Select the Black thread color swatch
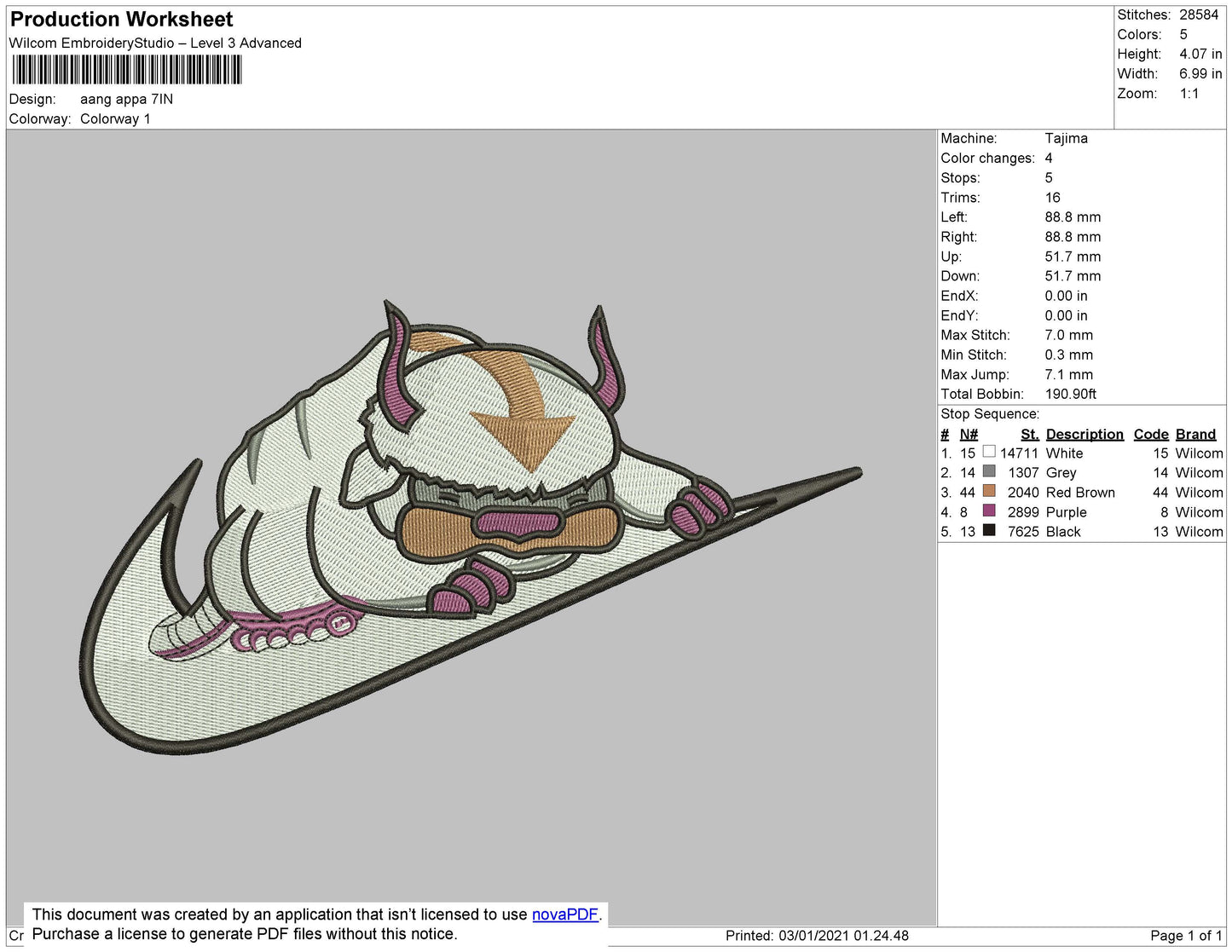The image size is (1232, 952). [989, 531]
